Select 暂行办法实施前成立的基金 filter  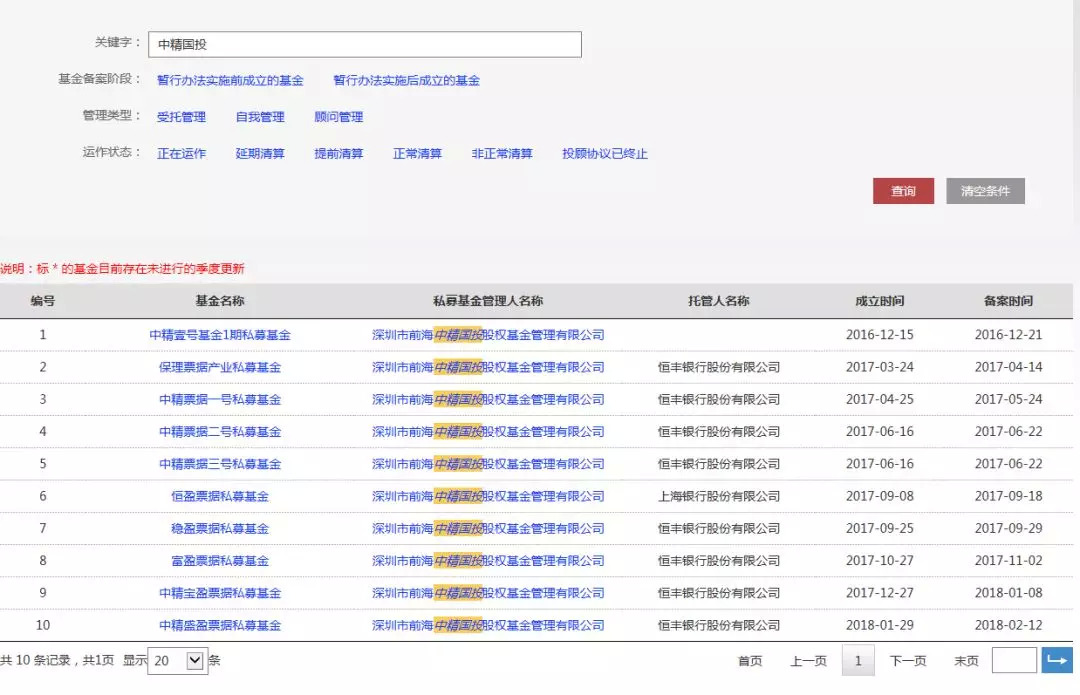click(230, 80)
